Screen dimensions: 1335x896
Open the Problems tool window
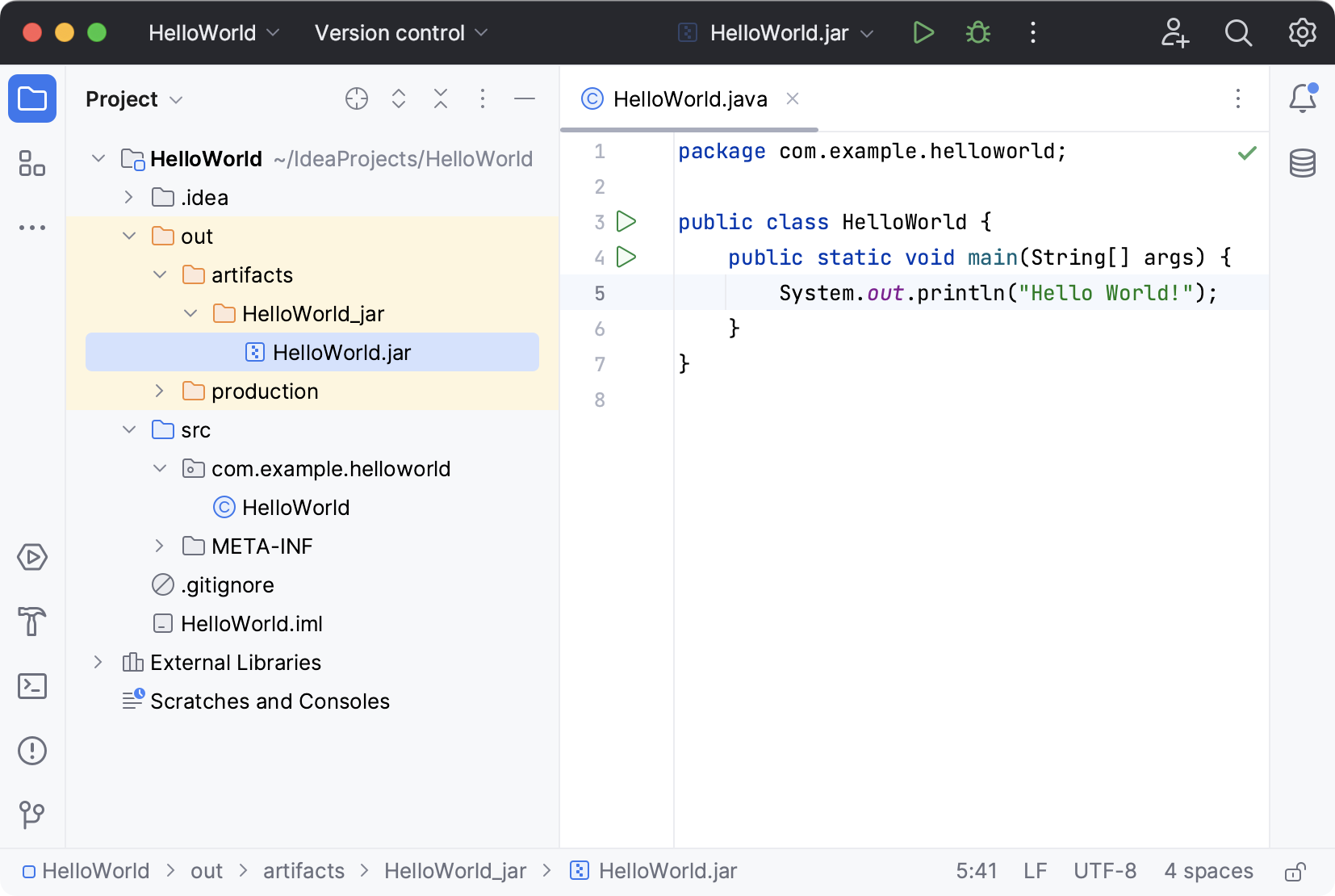(32, 751)
